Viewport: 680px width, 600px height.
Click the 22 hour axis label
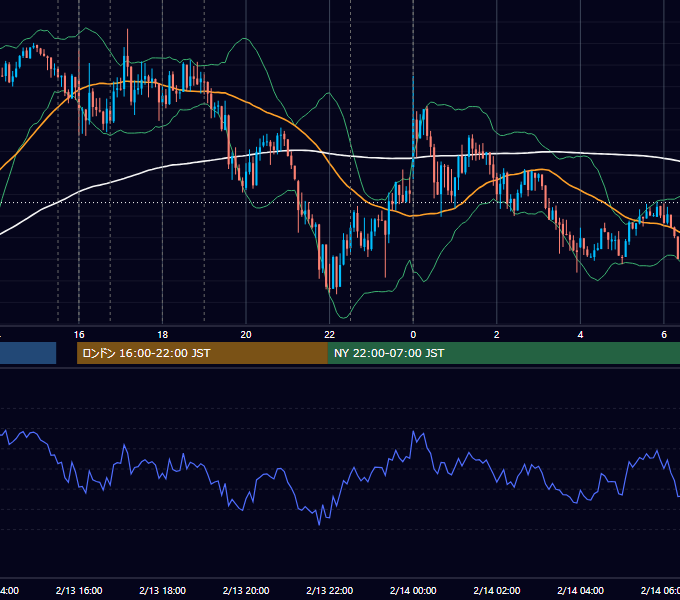coord(330,335)
